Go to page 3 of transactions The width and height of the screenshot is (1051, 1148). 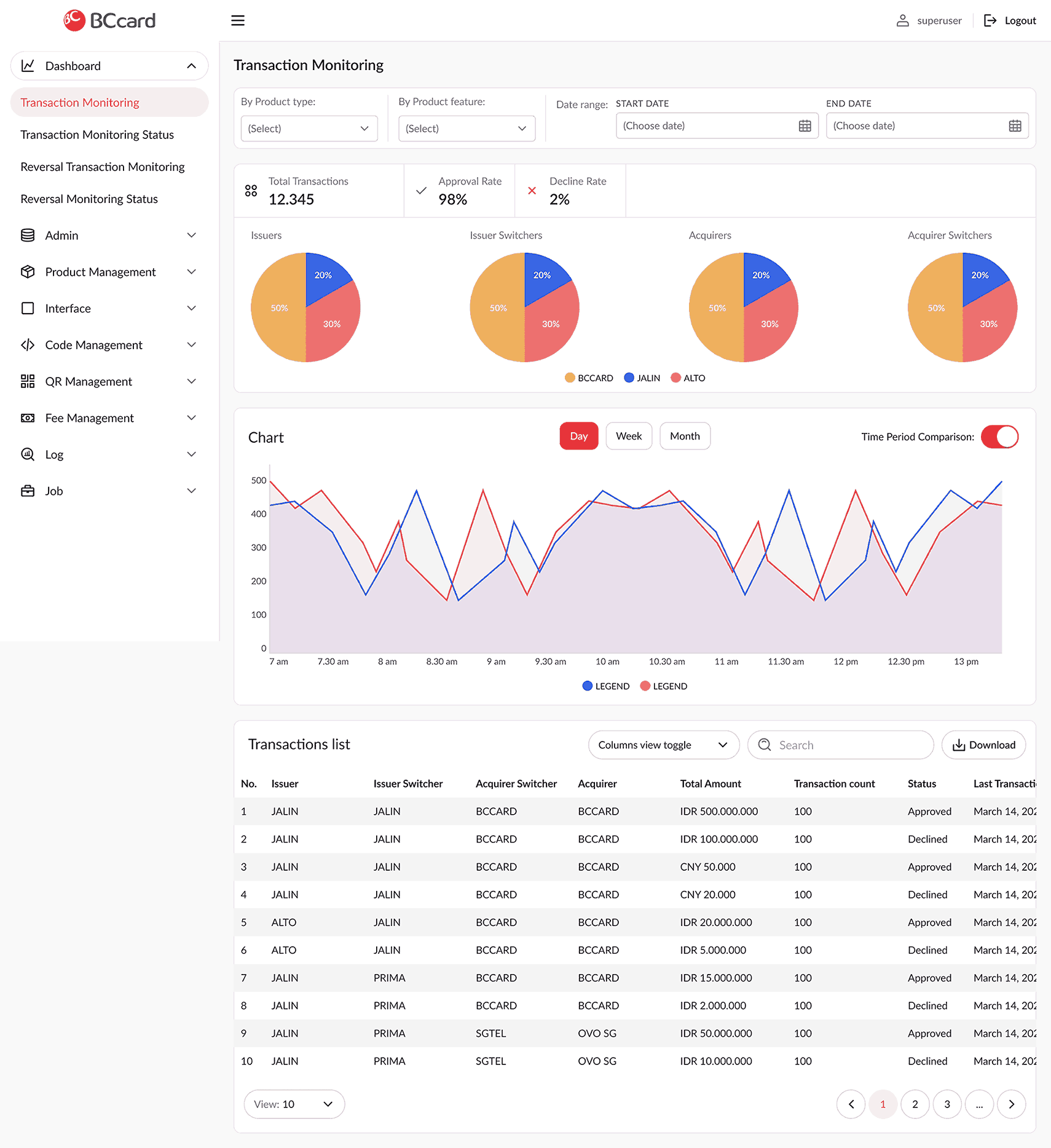(x=947, y=1104)
